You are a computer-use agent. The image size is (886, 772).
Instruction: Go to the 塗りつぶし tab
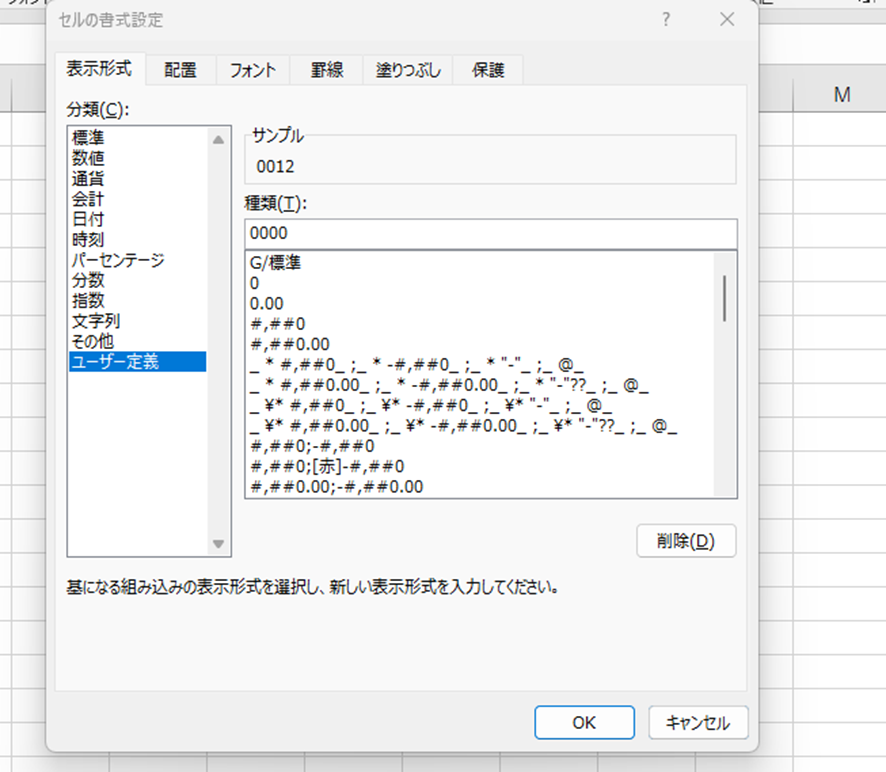(407, 70)
